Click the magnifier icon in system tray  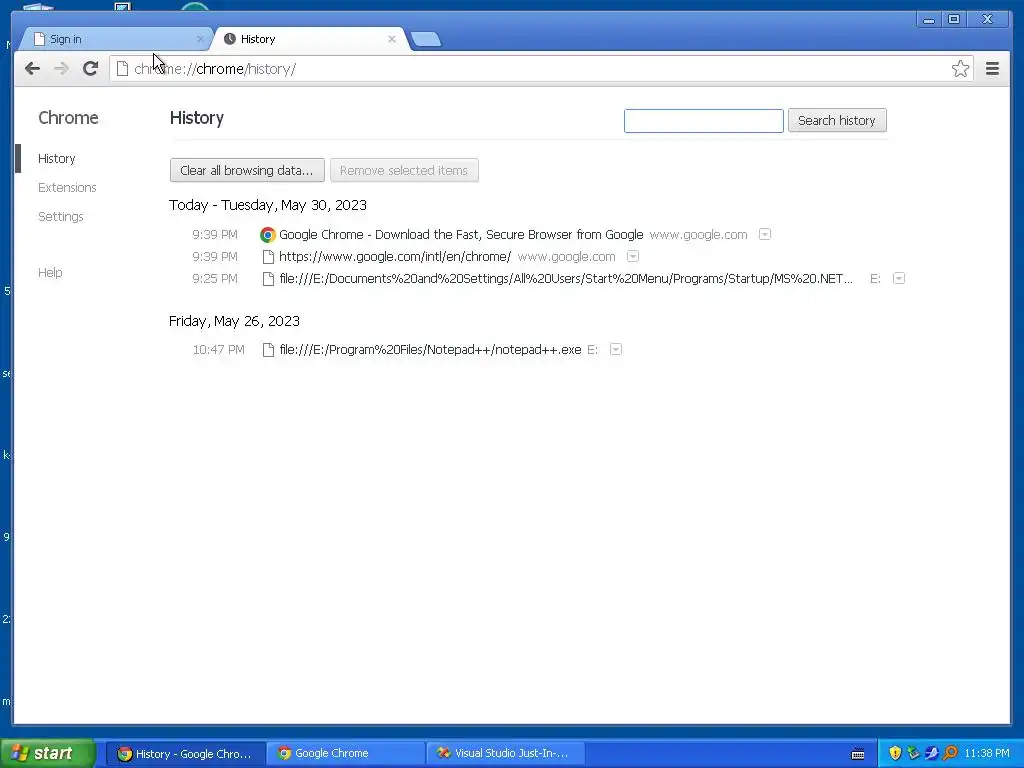click(950, 753)
